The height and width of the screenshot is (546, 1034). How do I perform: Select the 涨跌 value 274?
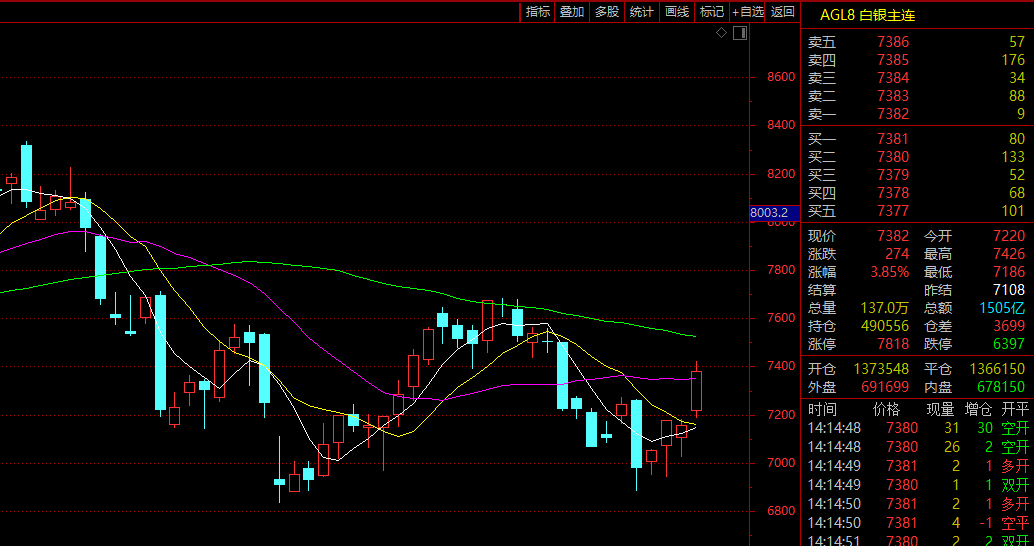(897, 254)
